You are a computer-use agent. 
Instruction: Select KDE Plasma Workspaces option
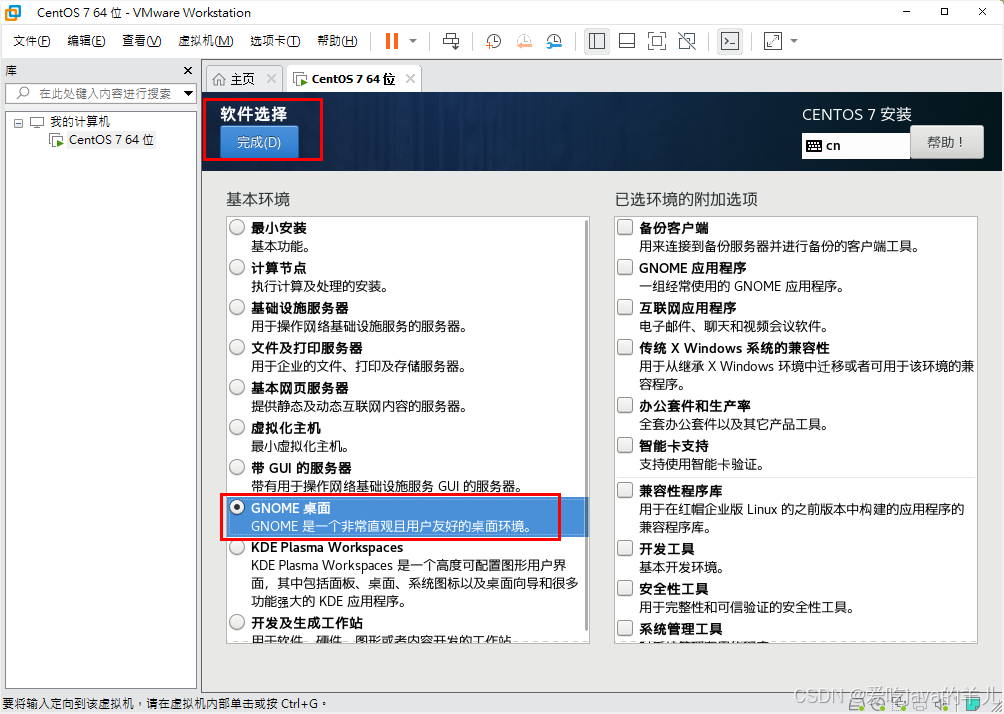click(237, 548)
